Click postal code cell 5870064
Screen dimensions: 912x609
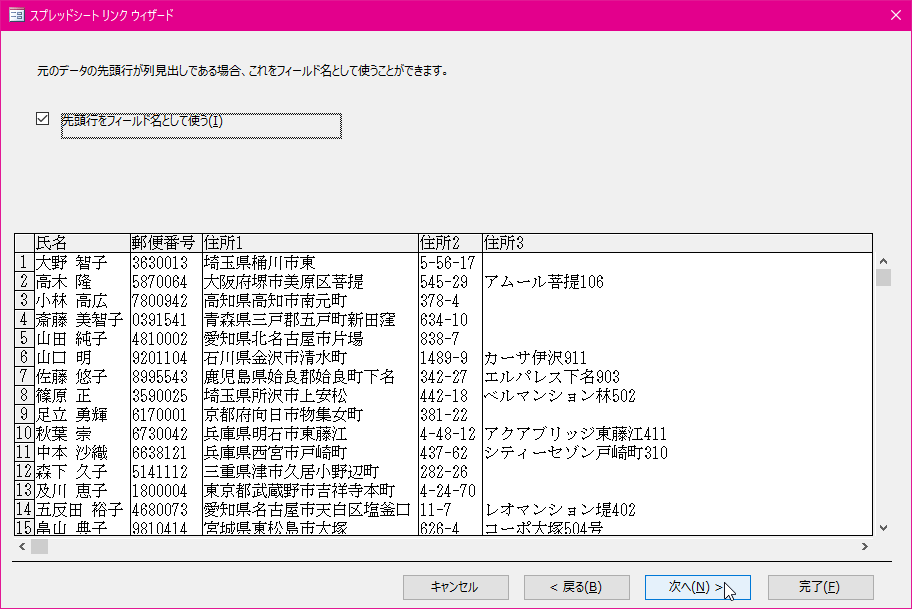click(166, 282)
